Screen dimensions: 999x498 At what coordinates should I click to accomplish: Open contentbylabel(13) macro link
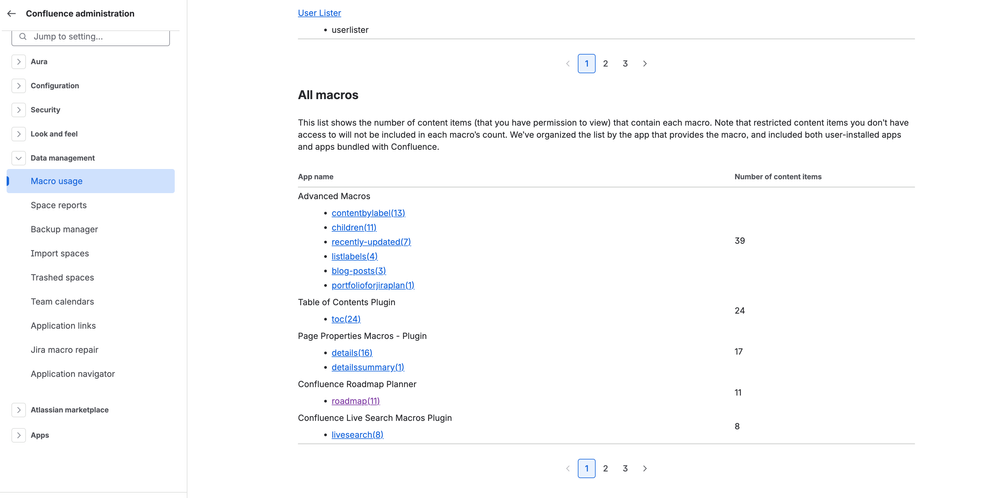368,213
